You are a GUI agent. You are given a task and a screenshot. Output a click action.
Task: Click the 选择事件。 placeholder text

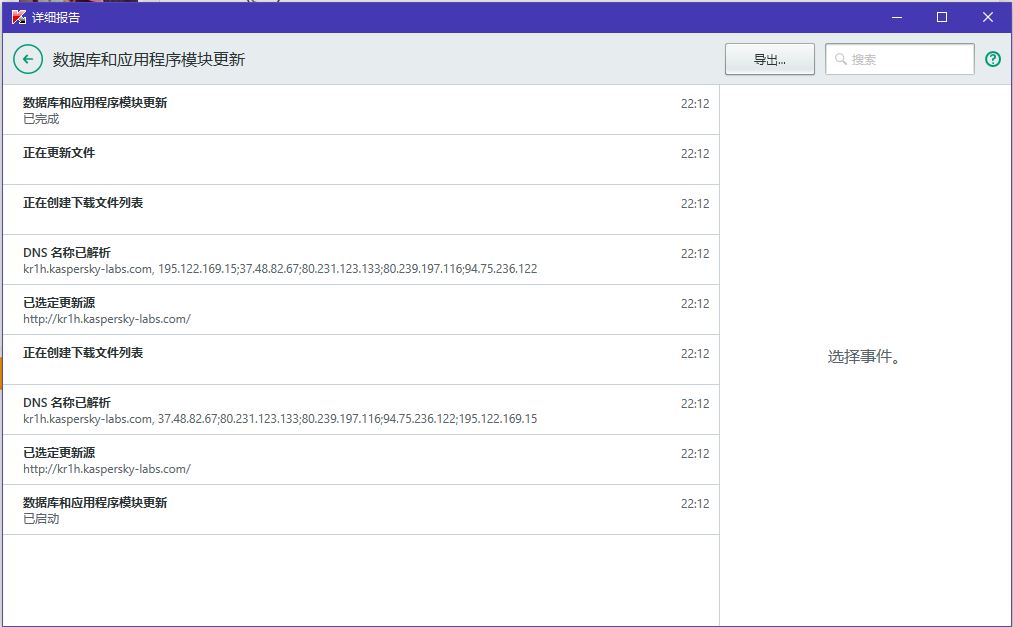(x=864, y=356)
